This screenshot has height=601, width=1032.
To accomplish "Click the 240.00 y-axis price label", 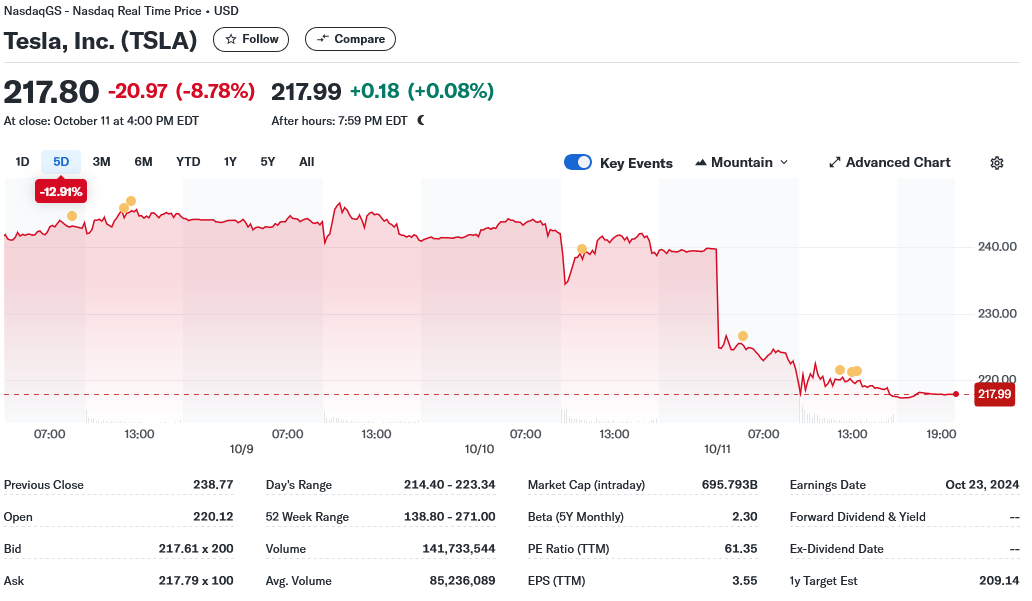I will 997,247.
